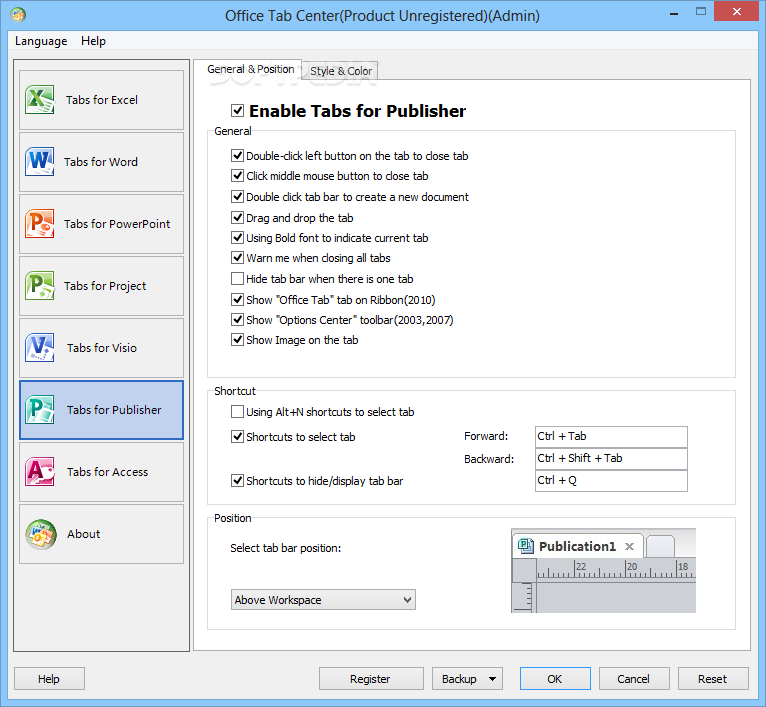Toggle Drag and drop the tab option
The width and height of the screenshot is (766, 707).
tap(237, 217)
